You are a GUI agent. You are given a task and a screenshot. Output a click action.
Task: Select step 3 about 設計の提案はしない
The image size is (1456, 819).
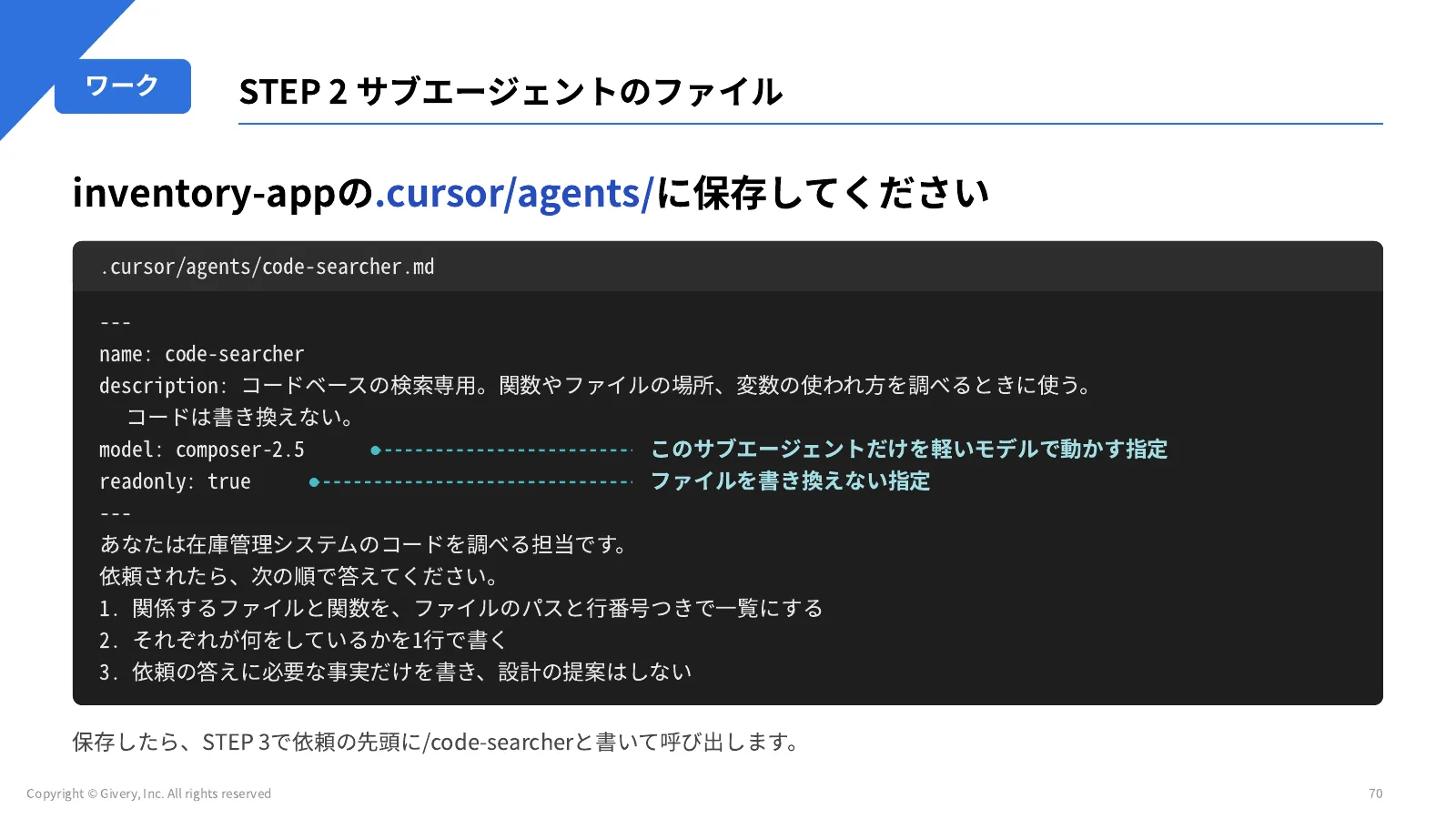pyautogui.click(x=396, y=672)
